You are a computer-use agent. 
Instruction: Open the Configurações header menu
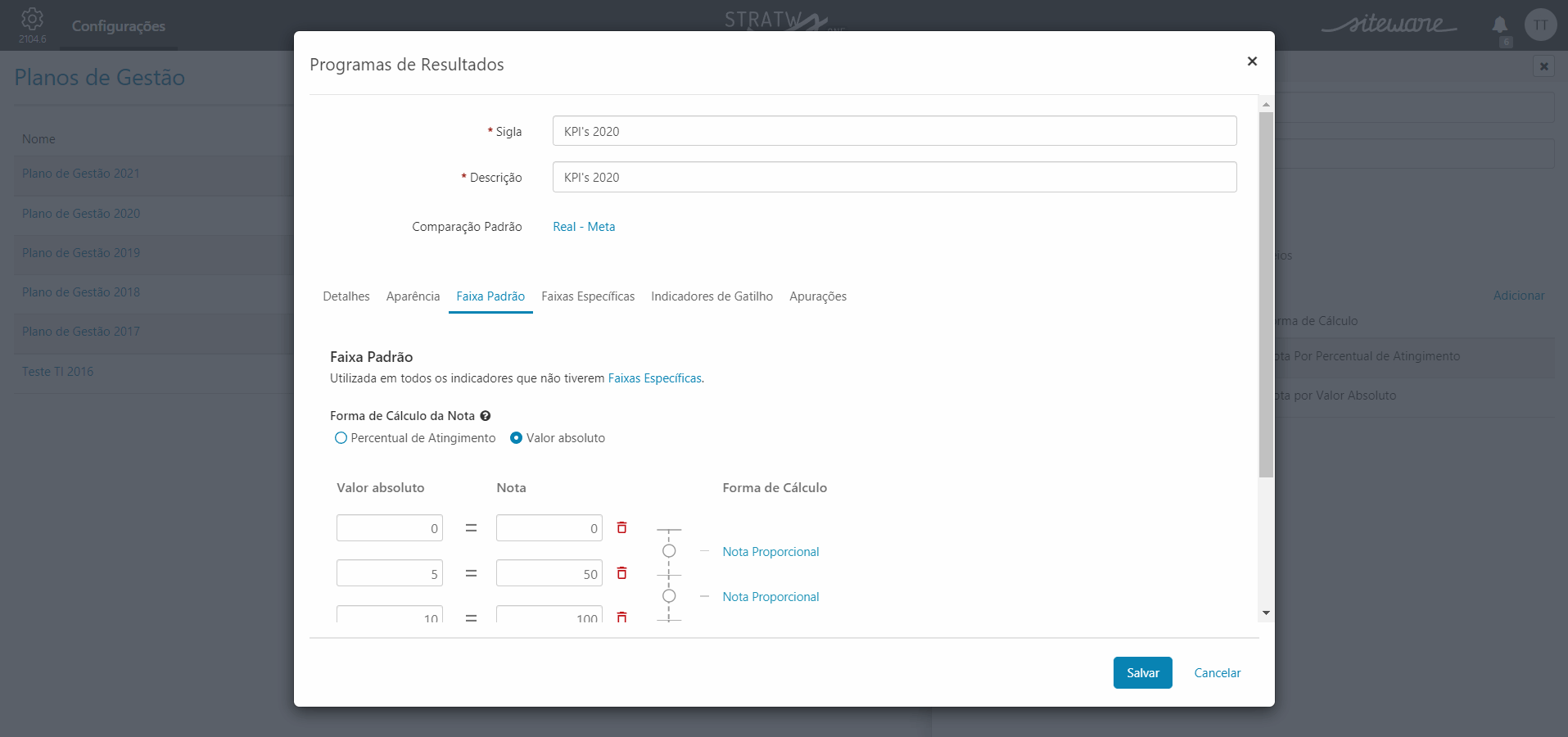pos(119,26)
